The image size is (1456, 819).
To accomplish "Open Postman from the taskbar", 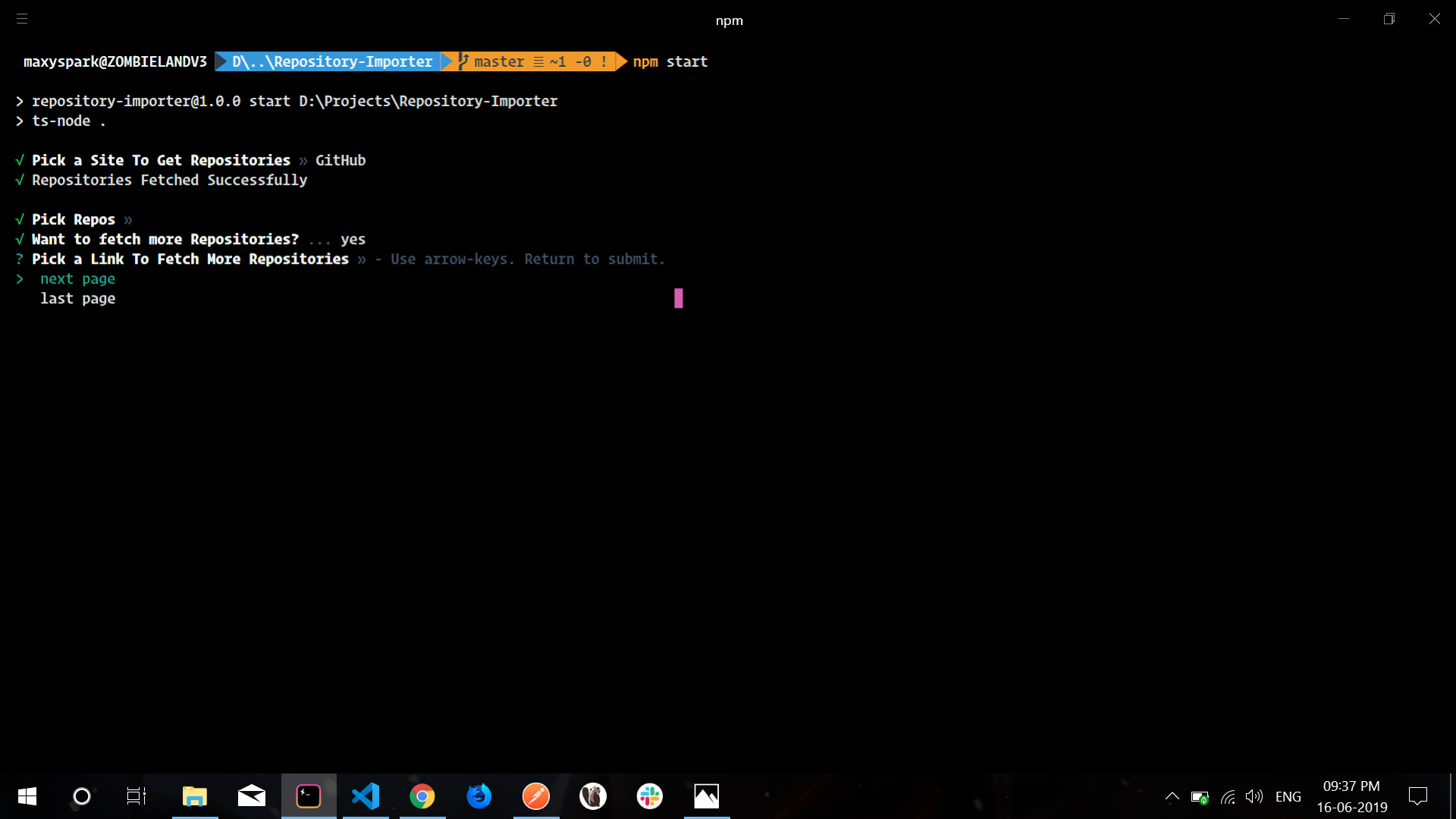I will (x=536, y=796).
